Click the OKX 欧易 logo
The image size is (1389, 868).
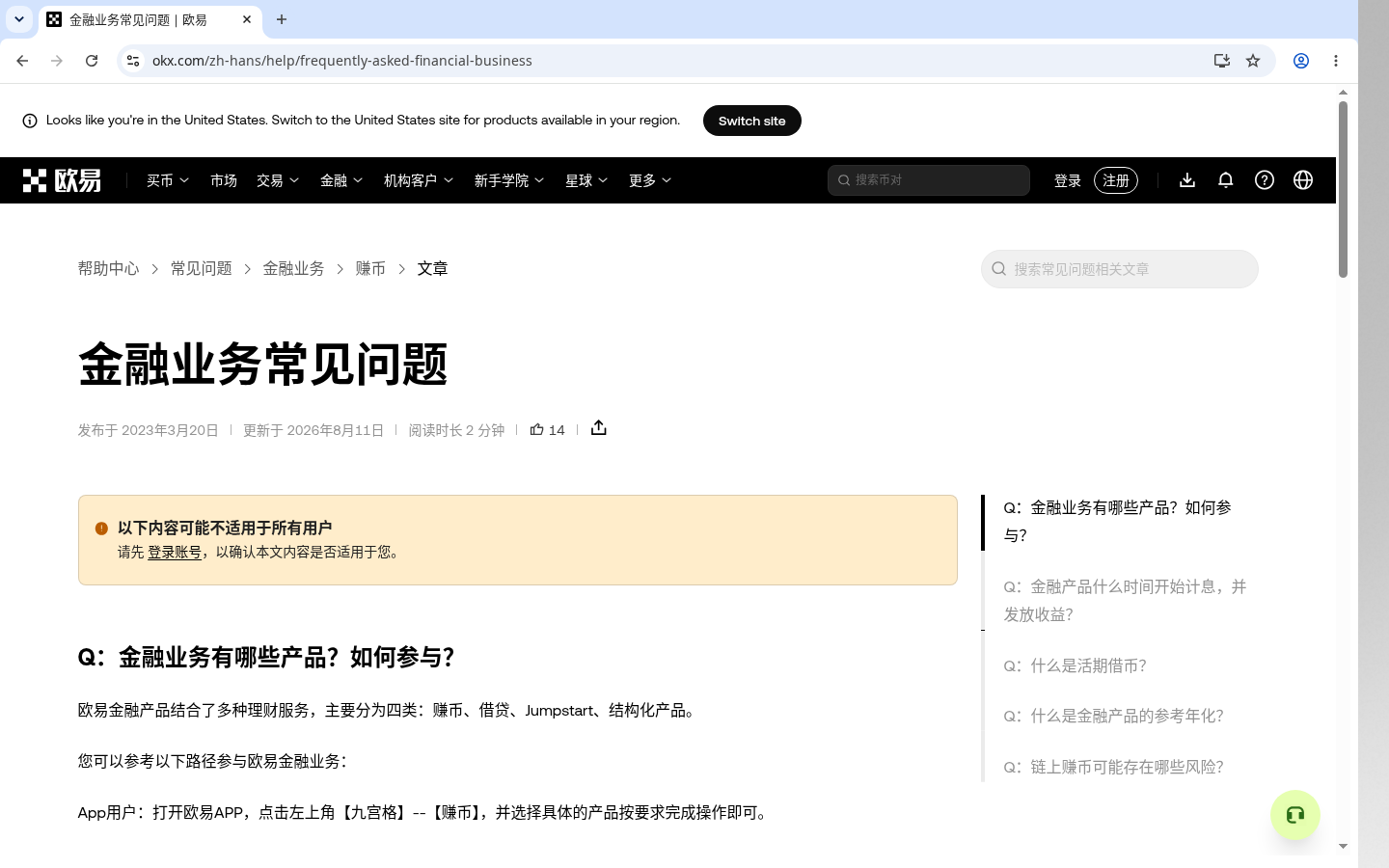62,180
